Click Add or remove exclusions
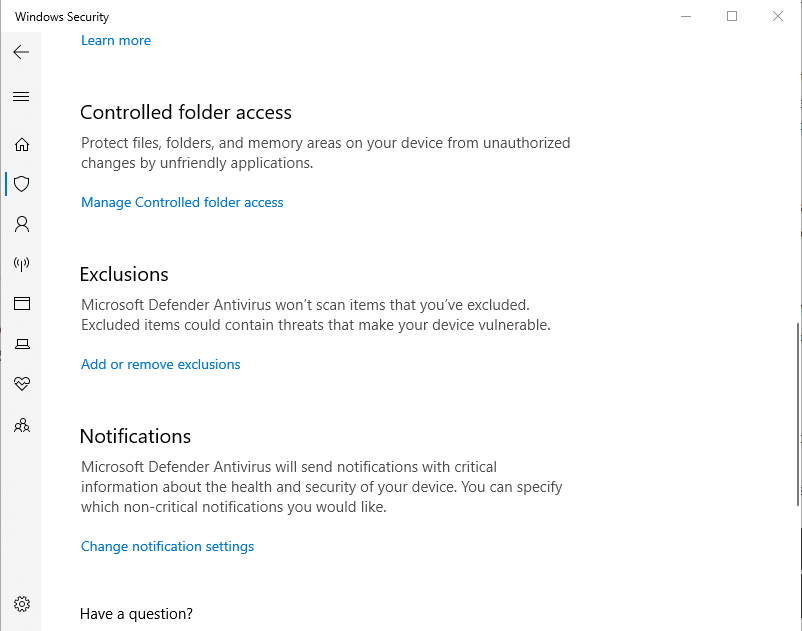The height and width of the screenshot is (631, 802). (x=161, y=365)
